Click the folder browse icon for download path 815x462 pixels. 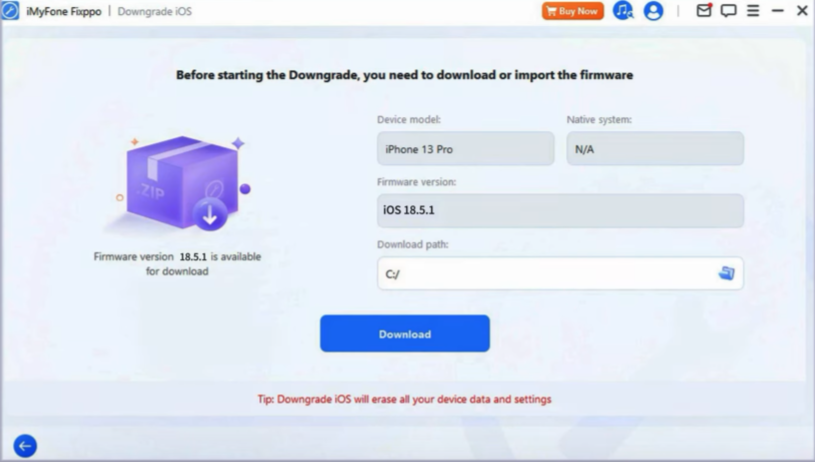click(727, 273)
